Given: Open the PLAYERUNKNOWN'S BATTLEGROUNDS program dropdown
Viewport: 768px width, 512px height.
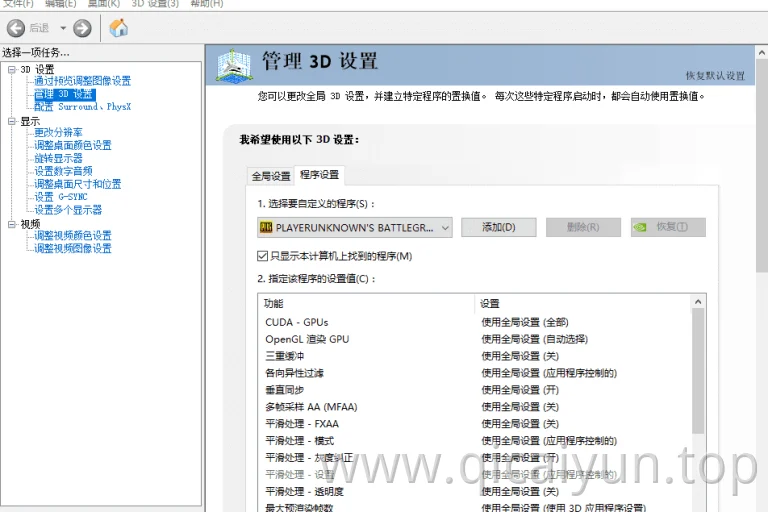Looking at the screenshot, I should click(355, 227).
